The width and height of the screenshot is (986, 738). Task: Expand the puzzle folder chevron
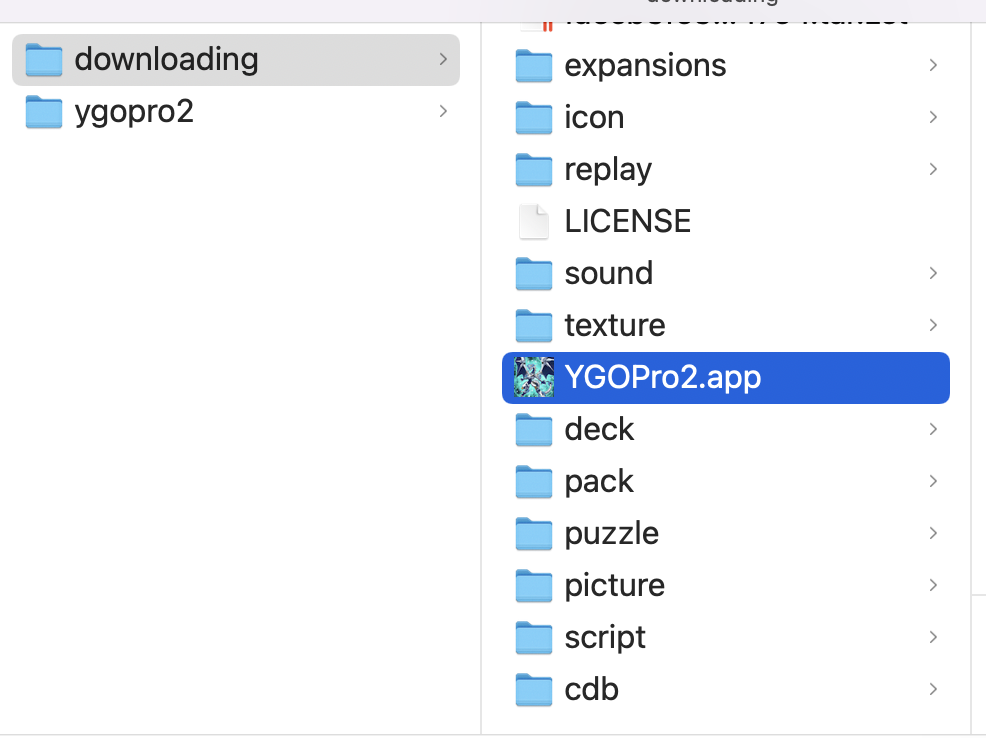[933, 534]
